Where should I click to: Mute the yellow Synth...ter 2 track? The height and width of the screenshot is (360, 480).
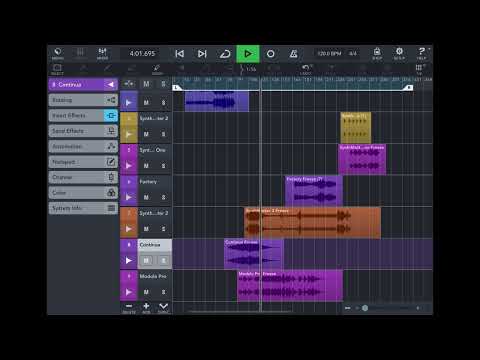point(146,134)
